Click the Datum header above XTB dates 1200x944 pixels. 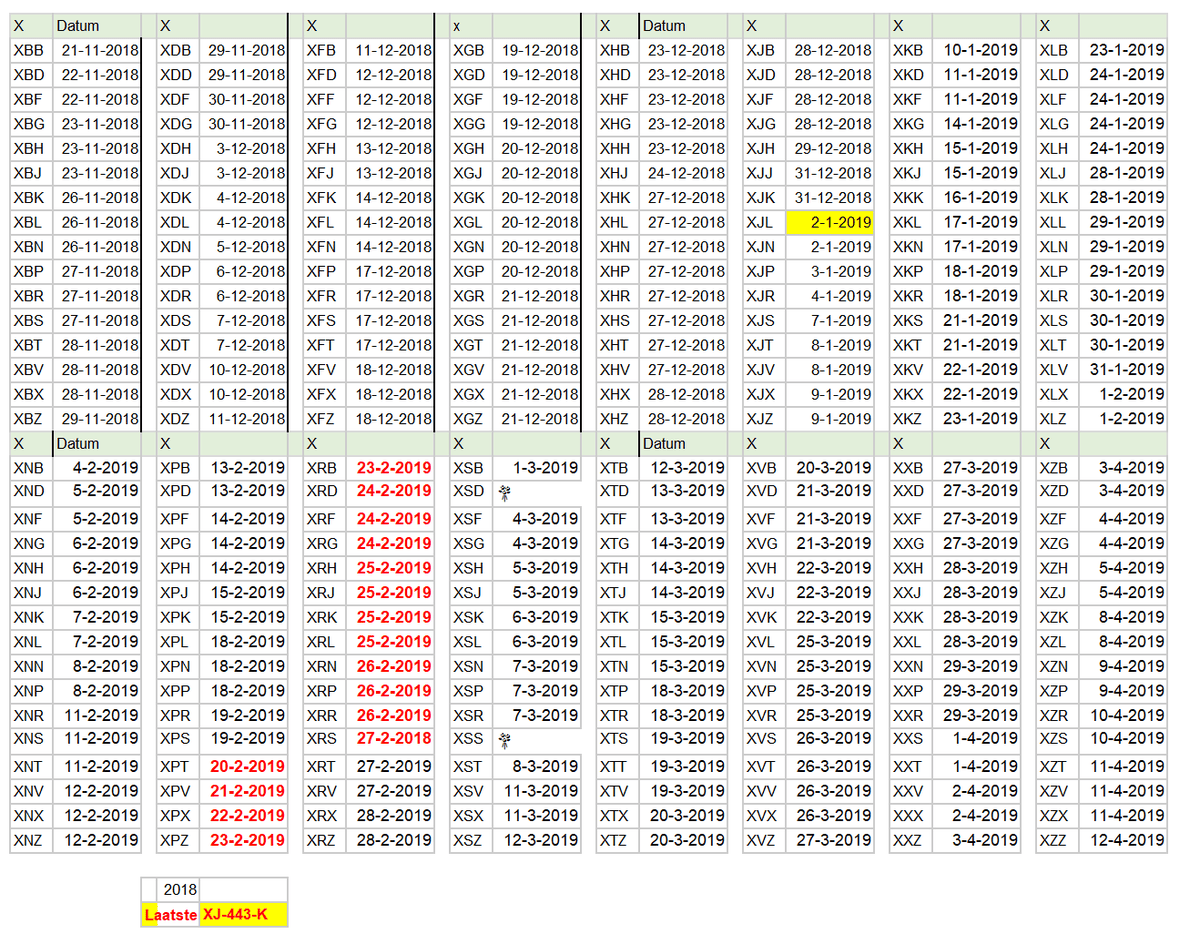tap(664, 443)
